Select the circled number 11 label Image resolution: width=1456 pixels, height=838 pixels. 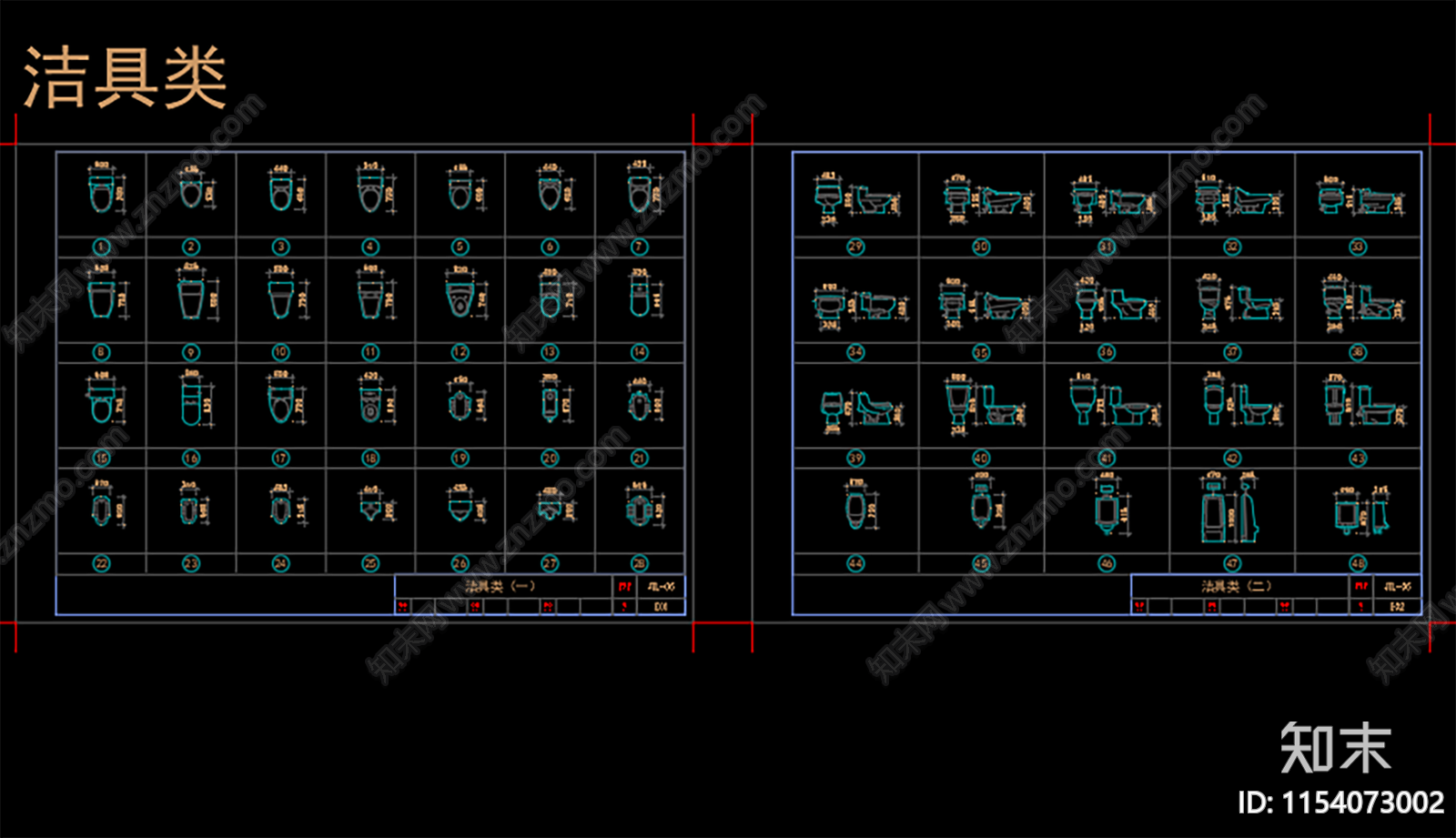pos(370,352)
